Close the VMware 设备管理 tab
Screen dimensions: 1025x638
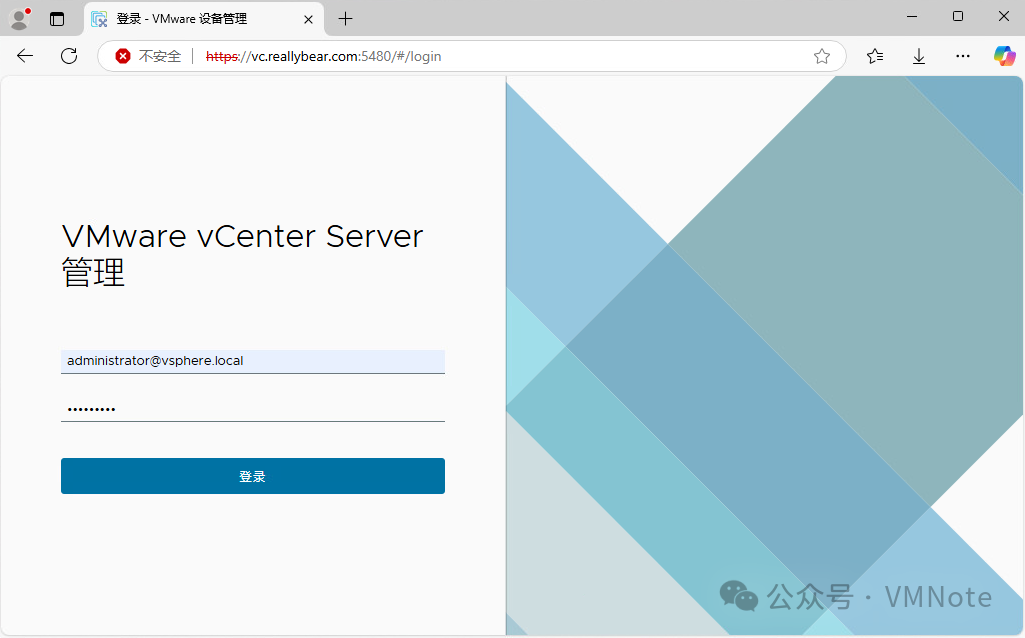[x=309, y=20]
